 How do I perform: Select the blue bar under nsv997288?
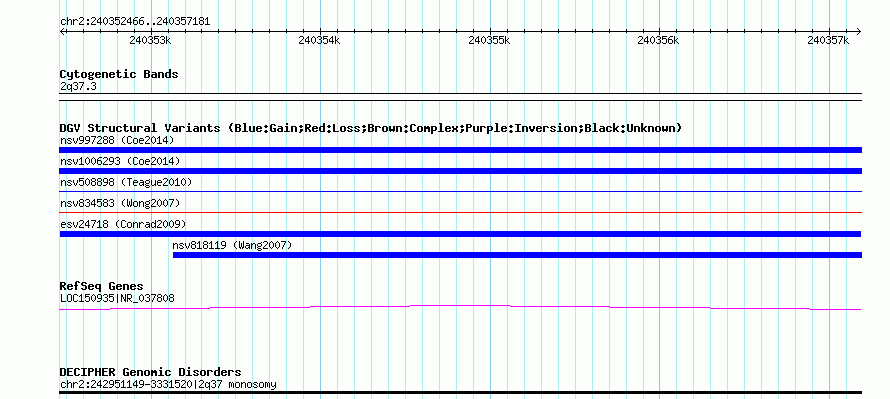tap(460, 150)
